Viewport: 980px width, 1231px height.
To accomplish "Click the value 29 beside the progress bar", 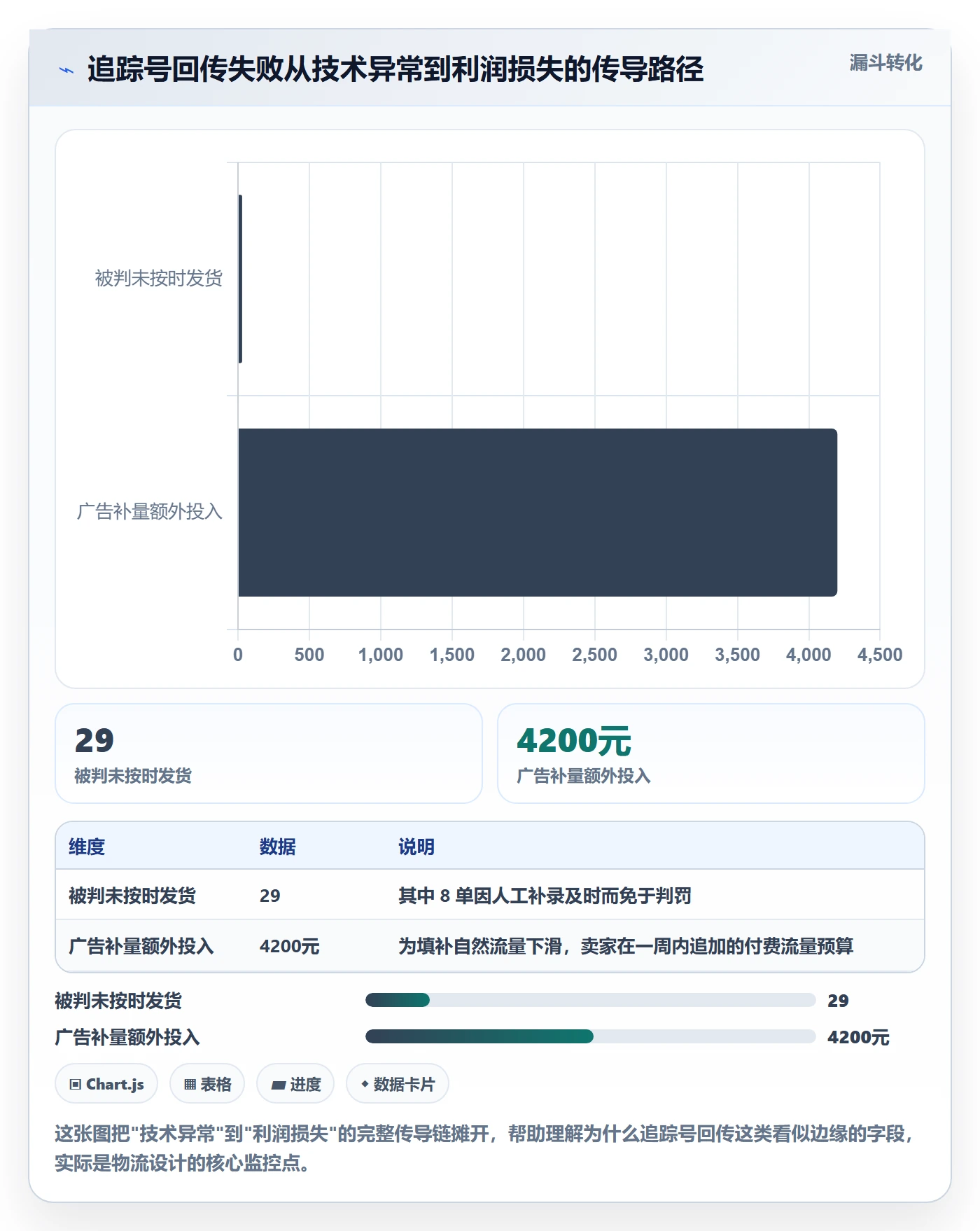I will [838, 1001].
